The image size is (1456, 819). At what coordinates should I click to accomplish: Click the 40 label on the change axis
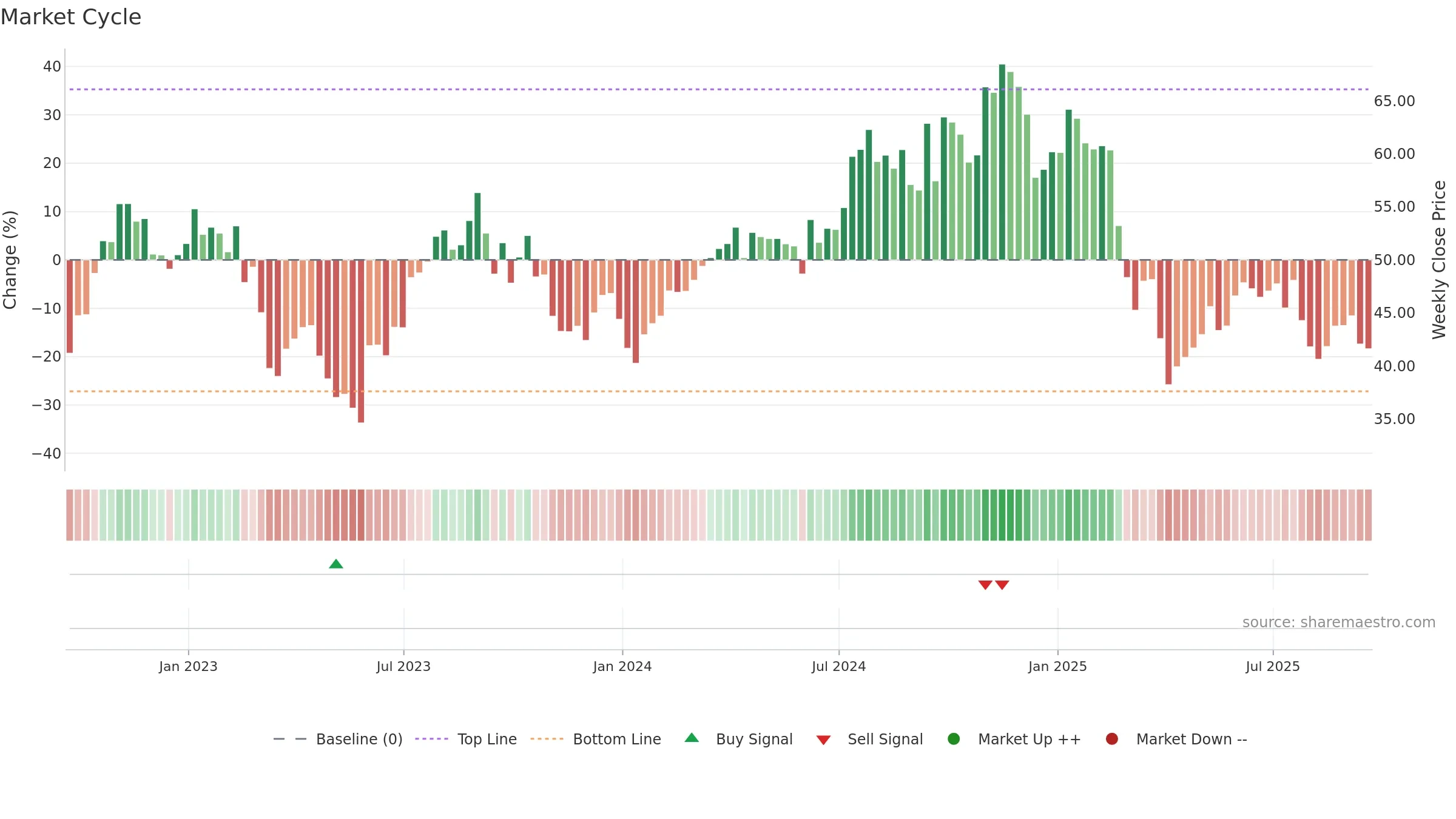(x=52, y=67)
